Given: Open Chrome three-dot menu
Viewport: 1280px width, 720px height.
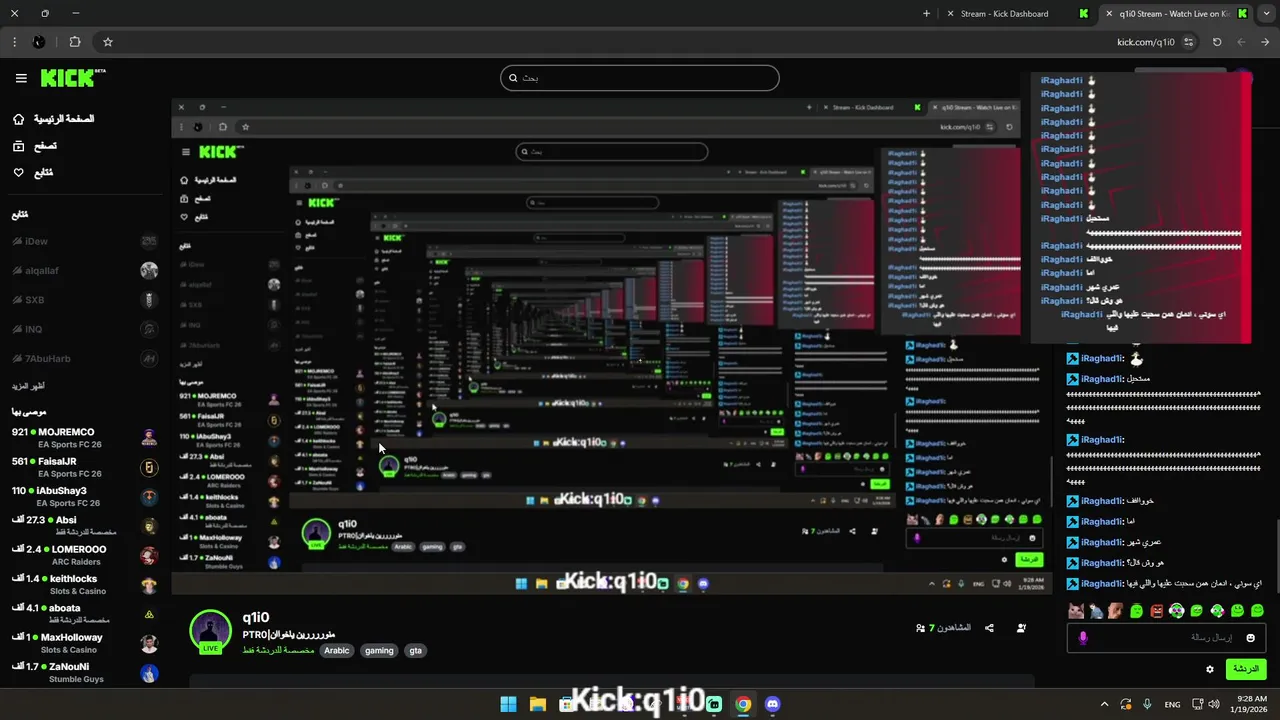Looking at the screenshot, I should point(14,42).
